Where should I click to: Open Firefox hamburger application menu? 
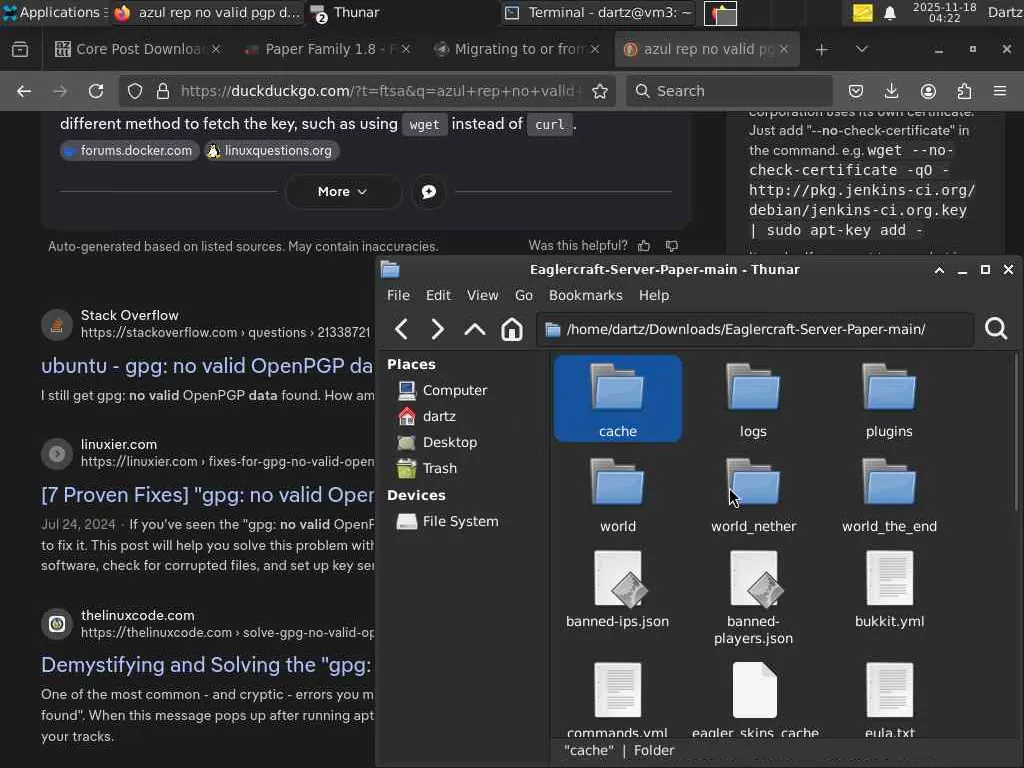tap(1000, 91)
